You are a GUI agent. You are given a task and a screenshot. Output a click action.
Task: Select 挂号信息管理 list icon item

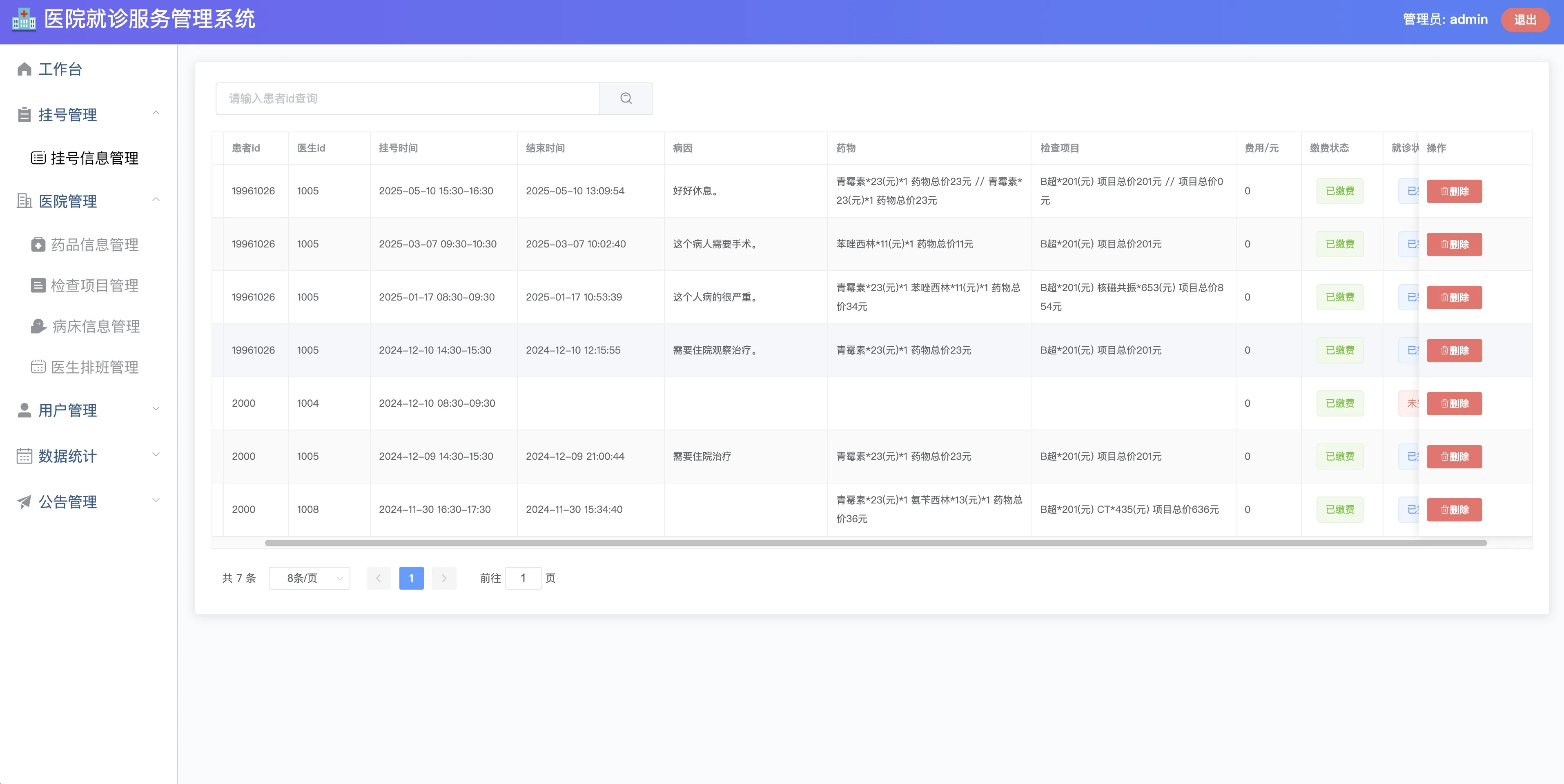[38, 158]
